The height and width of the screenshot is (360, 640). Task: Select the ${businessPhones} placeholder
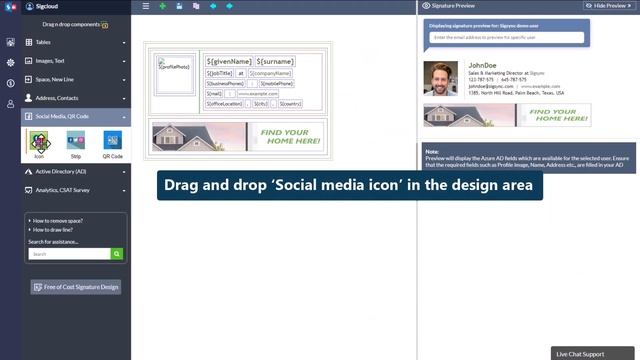[225, 83]
